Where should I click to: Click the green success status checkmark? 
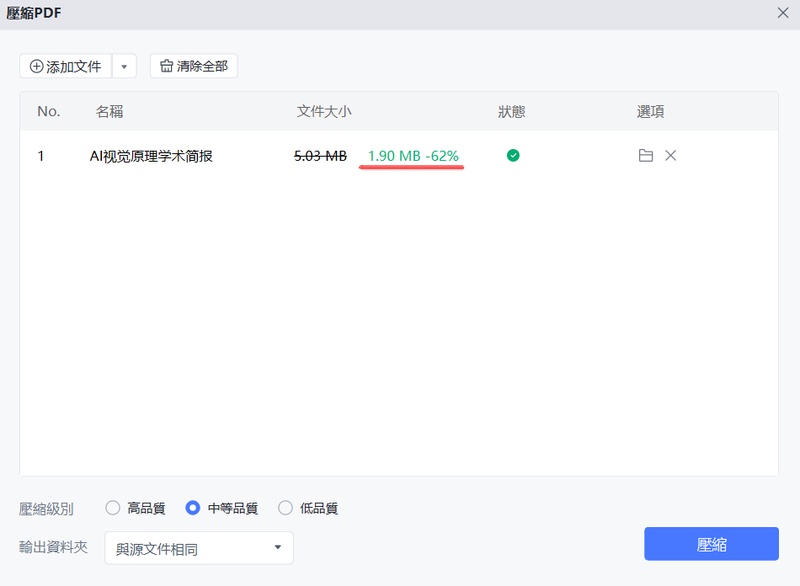511,156
